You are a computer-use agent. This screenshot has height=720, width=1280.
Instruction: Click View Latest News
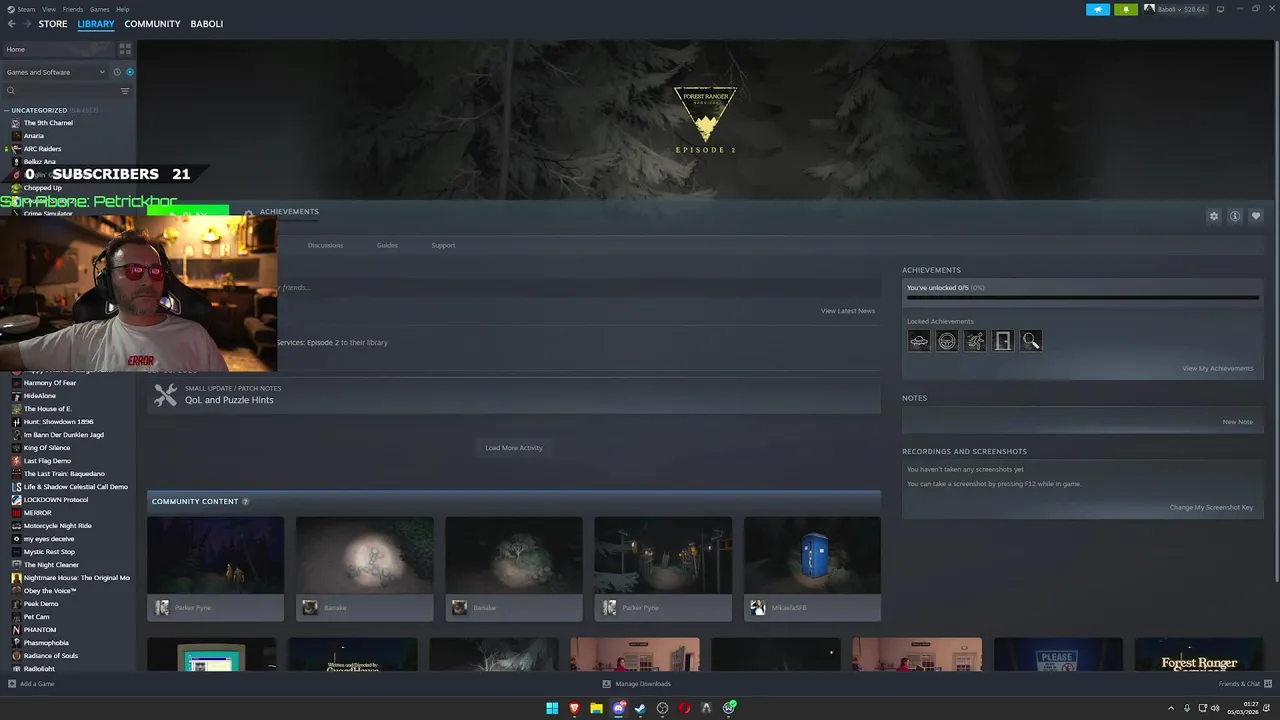(848, 311)
